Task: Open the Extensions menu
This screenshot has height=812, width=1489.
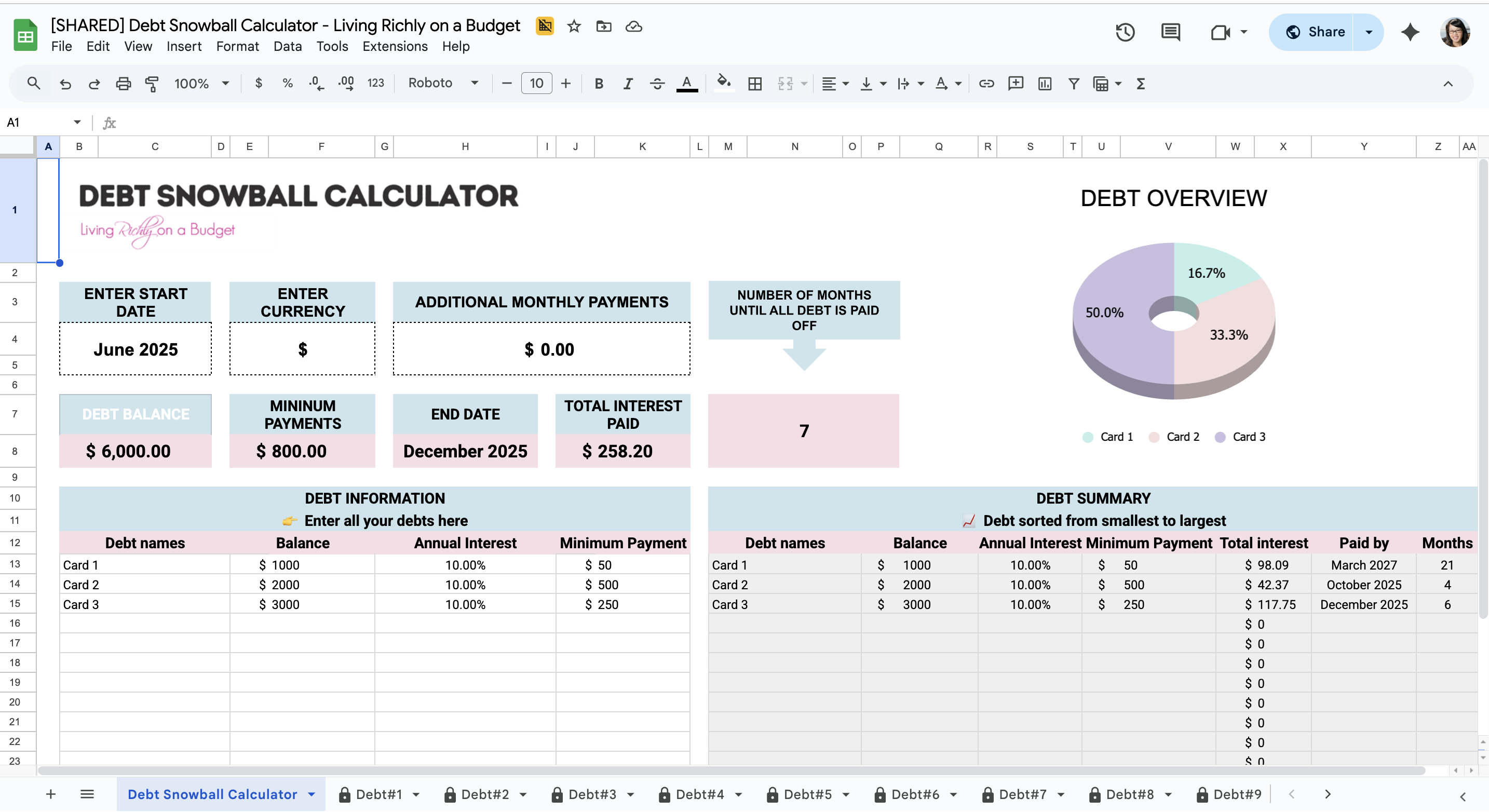Action: tap(395, 46)
